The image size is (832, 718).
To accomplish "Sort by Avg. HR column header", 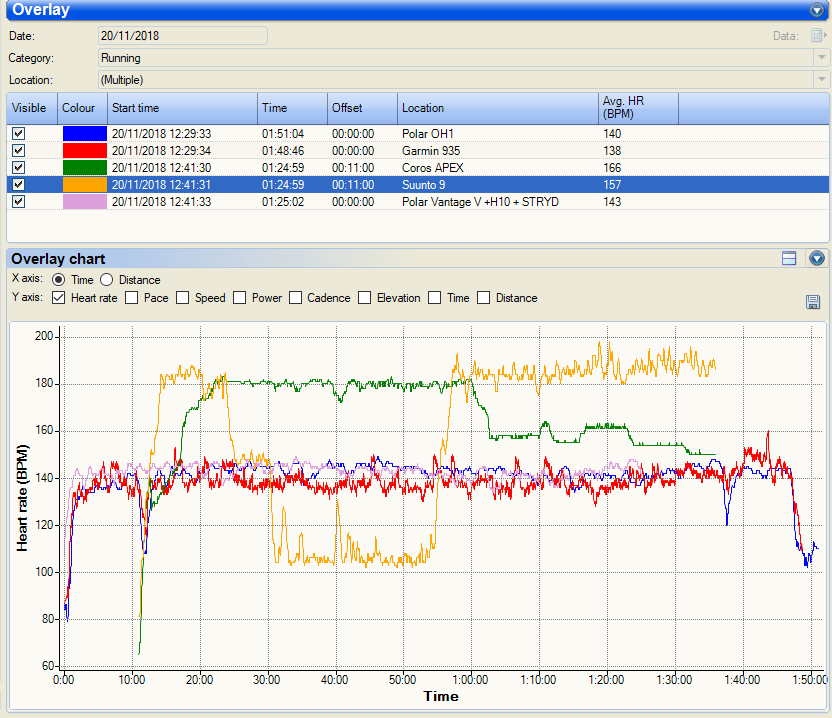I will (x=638, y=108).
